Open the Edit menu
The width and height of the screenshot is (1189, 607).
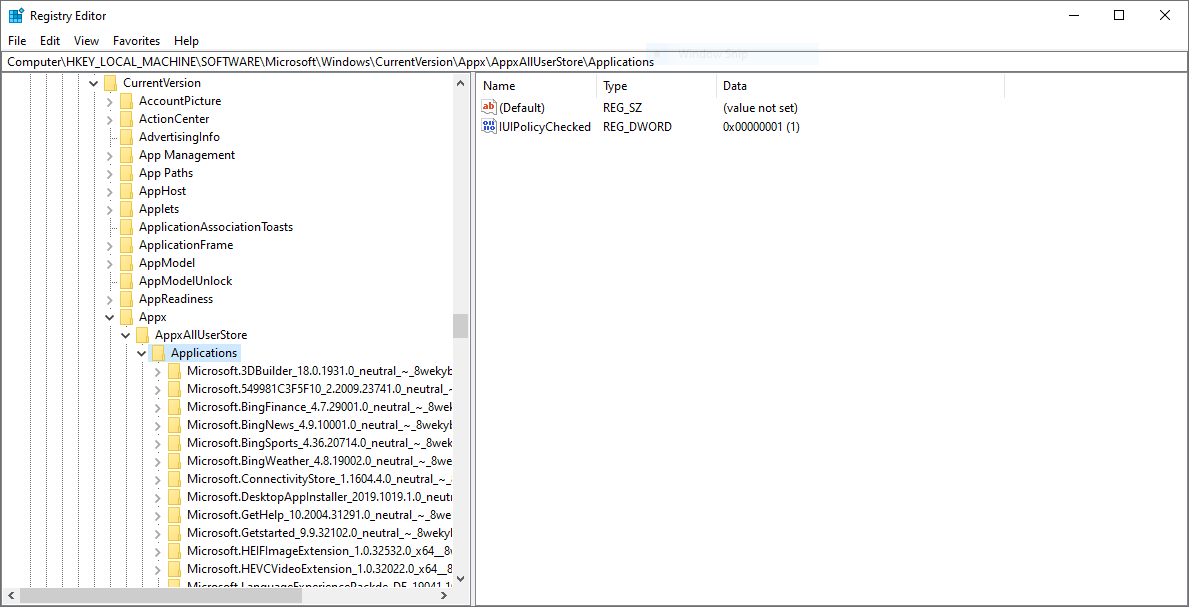(x=49, y=41)
